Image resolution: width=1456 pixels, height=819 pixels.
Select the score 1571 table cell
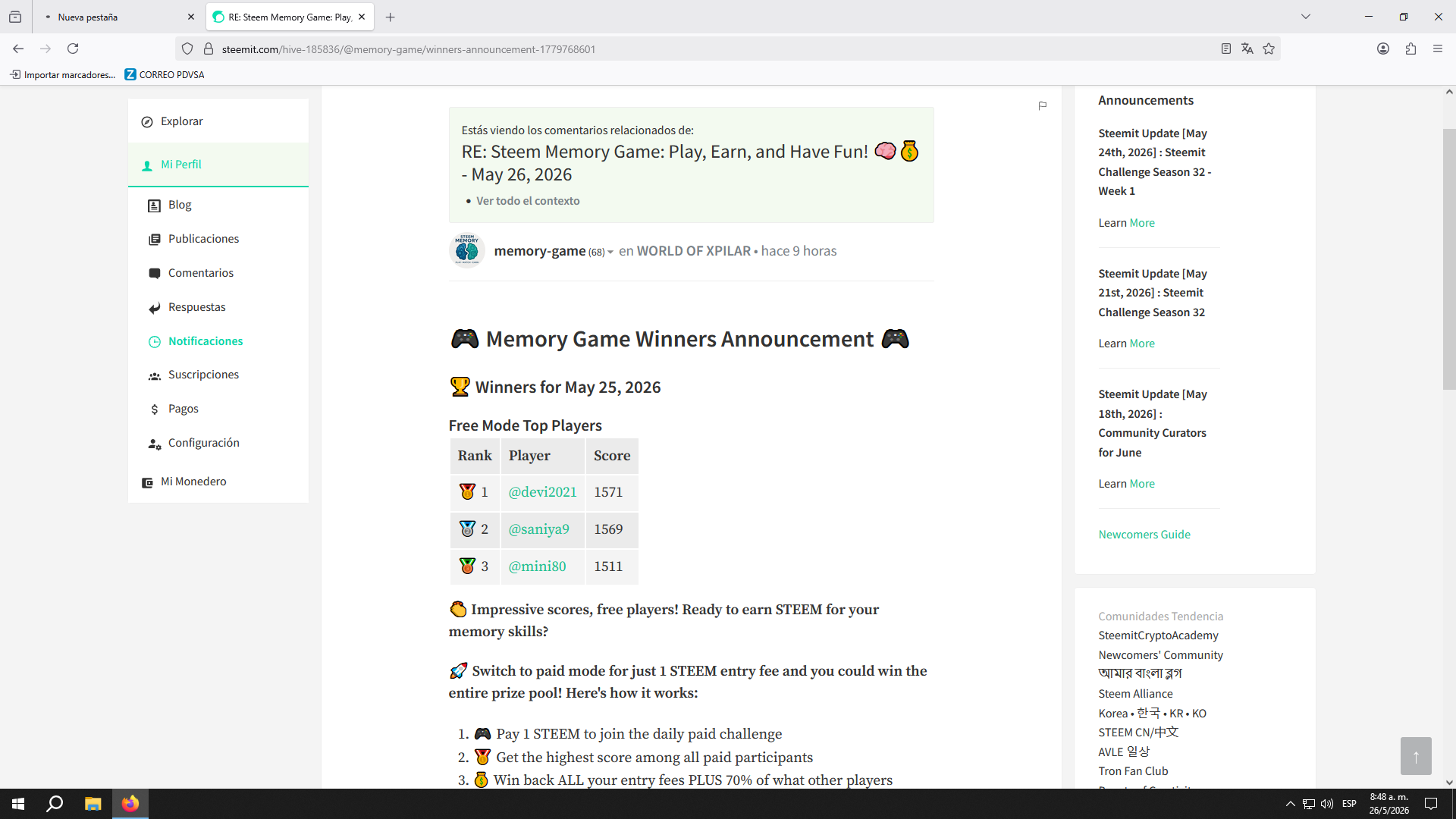612,492
